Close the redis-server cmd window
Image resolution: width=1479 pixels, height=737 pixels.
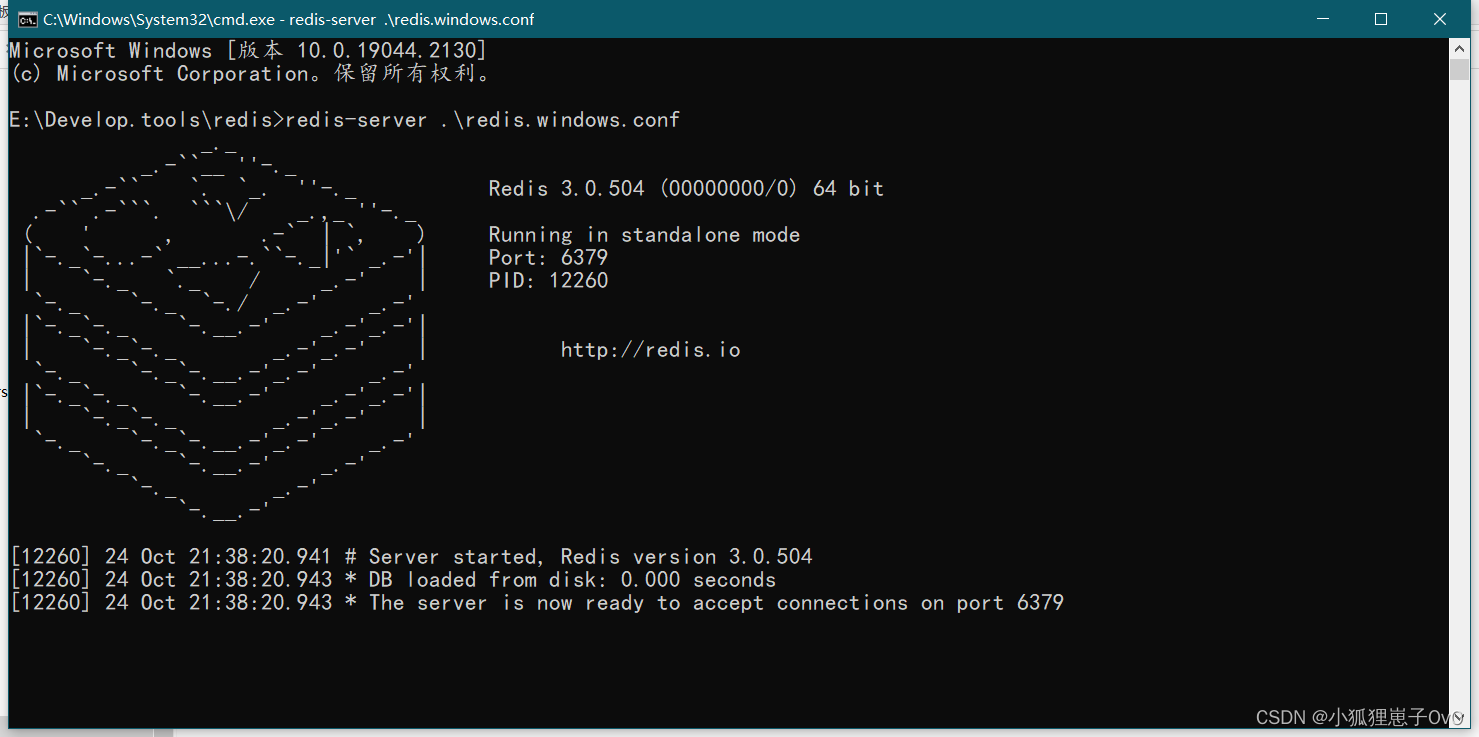pyautogui.click(x=1439, y=19)
